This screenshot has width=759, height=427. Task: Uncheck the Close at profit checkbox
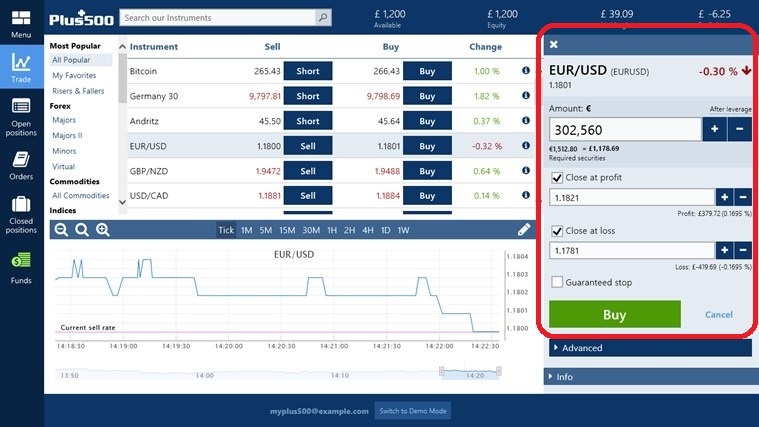pos(558,178)
